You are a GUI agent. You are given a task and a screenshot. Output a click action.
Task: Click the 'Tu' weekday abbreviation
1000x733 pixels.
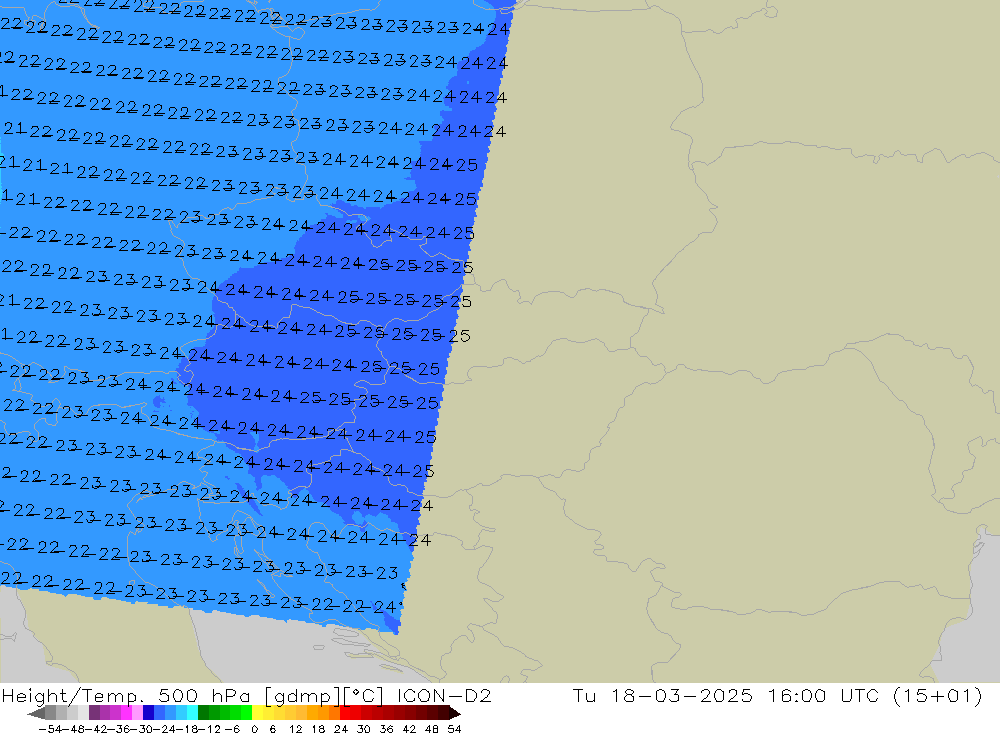click(x=584, y=696)
